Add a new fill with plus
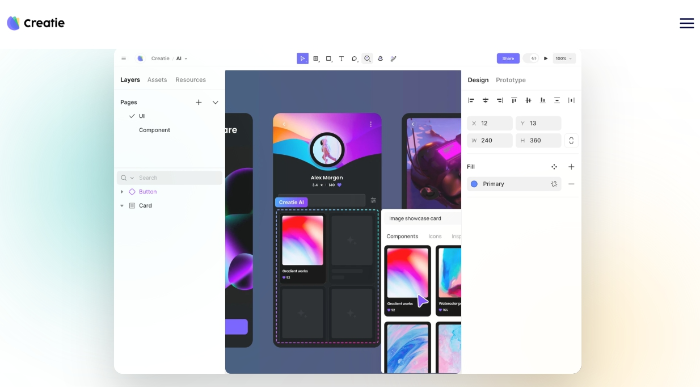The width and height of the screenshot is (700, 387). pos(571,166)
